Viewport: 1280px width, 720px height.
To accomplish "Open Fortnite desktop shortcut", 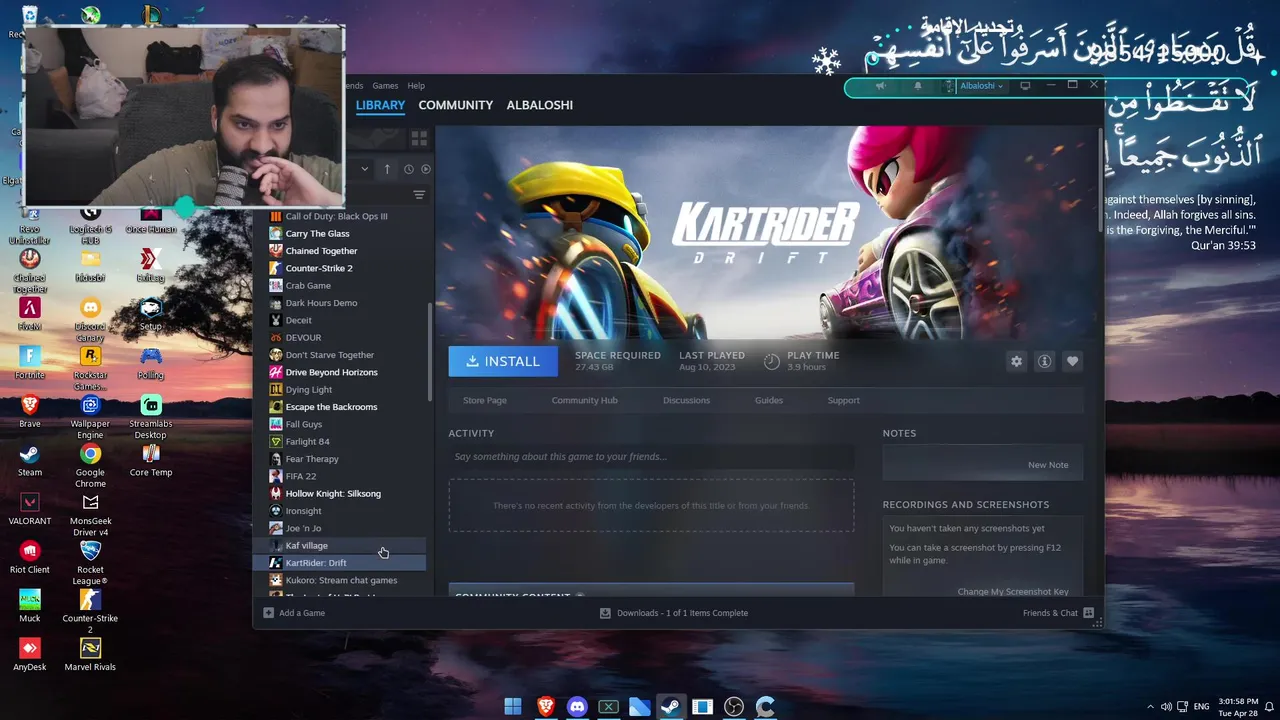I will click(x=30, y=361).
